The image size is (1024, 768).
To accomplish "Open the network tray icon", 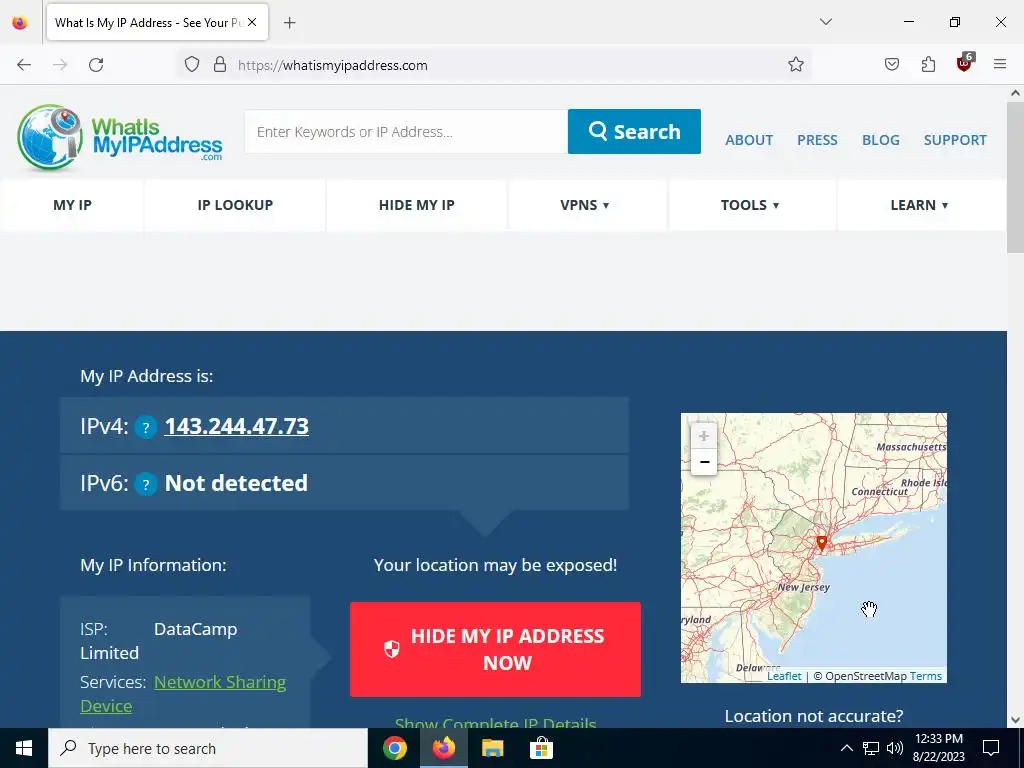I will point(871,748).
